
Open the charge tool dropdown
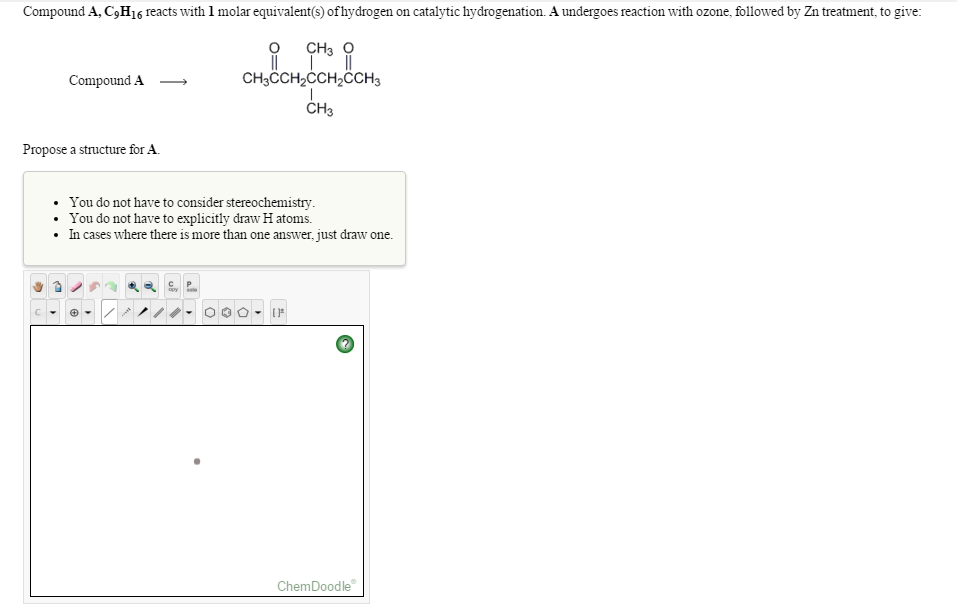pos(88,311)
